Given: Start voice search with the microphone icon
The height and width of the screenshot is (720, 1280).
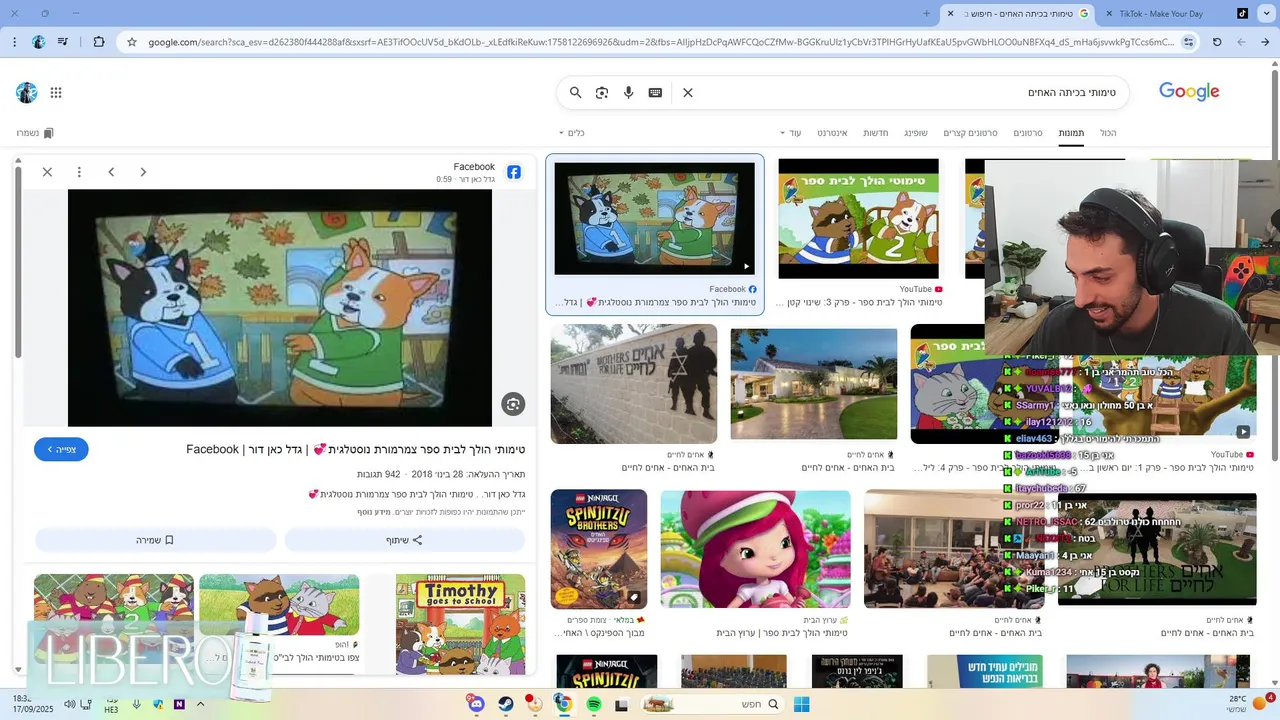Looking at the screenshot, I should pos(629,92).
